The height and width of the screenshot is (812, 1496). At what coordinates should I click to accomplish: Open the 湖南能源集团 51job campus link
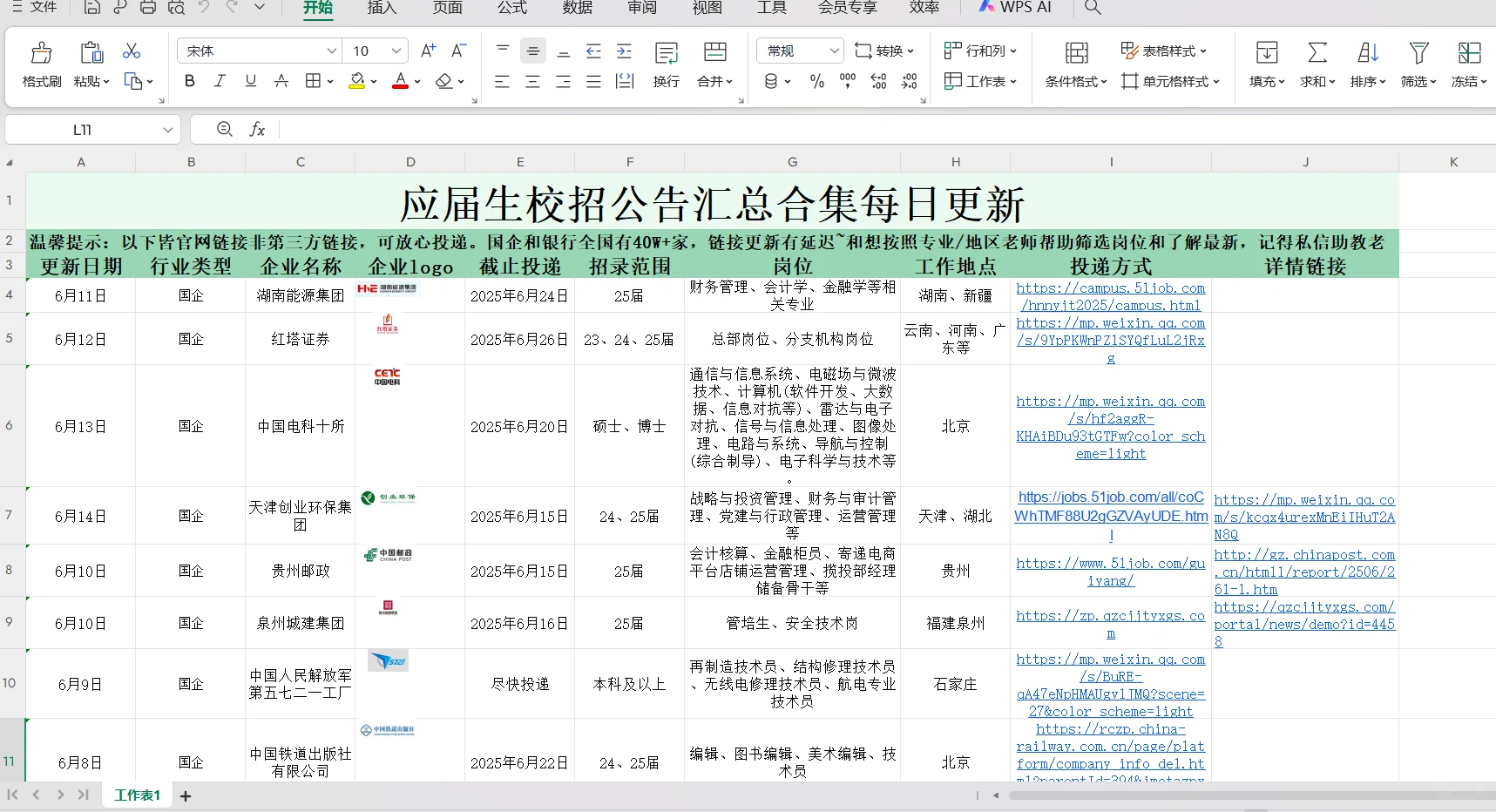(1111, 296)
